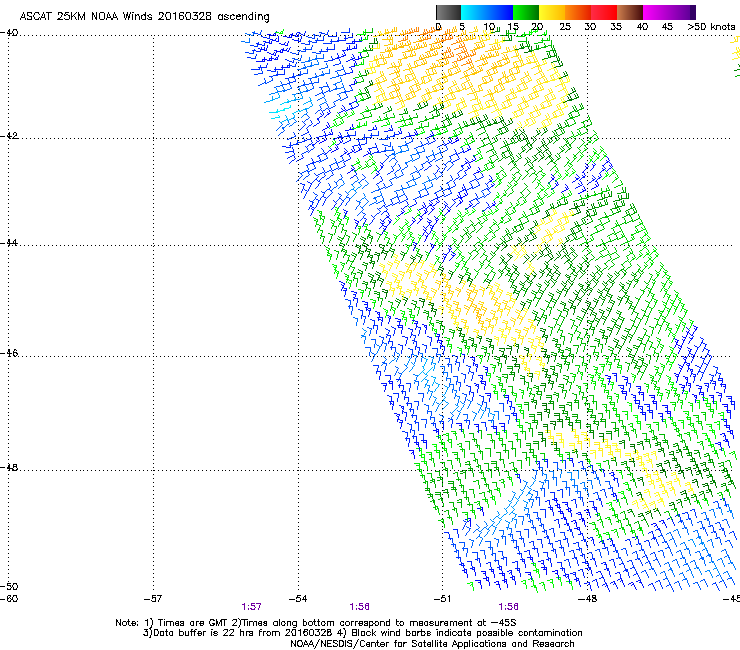The image size is (740, 650).
Task: Click the -51 longitude axis label
Action: point(443,599)
